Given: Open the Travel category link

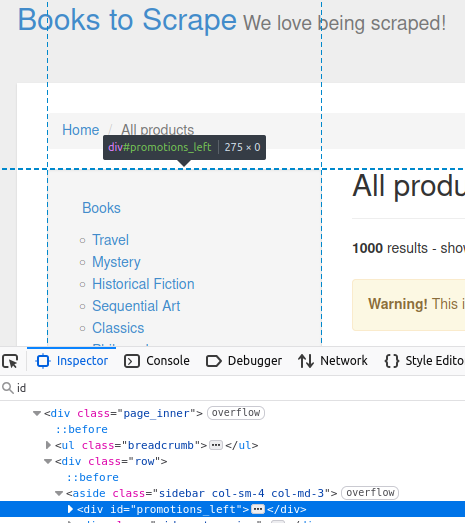Looking at the screenshot, I should [110, 240].
